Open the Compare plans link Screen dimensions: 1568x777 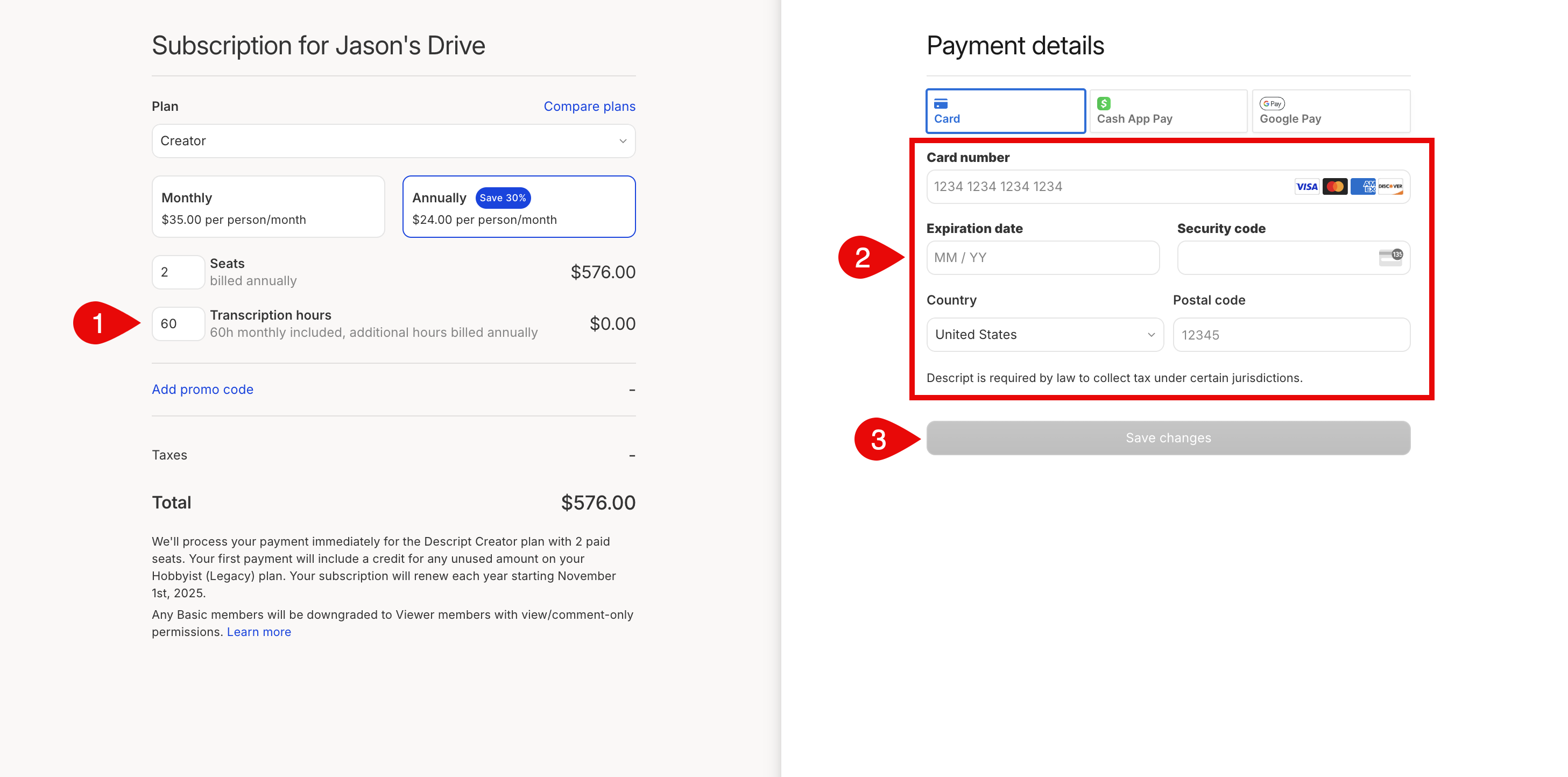click(589, 107)
